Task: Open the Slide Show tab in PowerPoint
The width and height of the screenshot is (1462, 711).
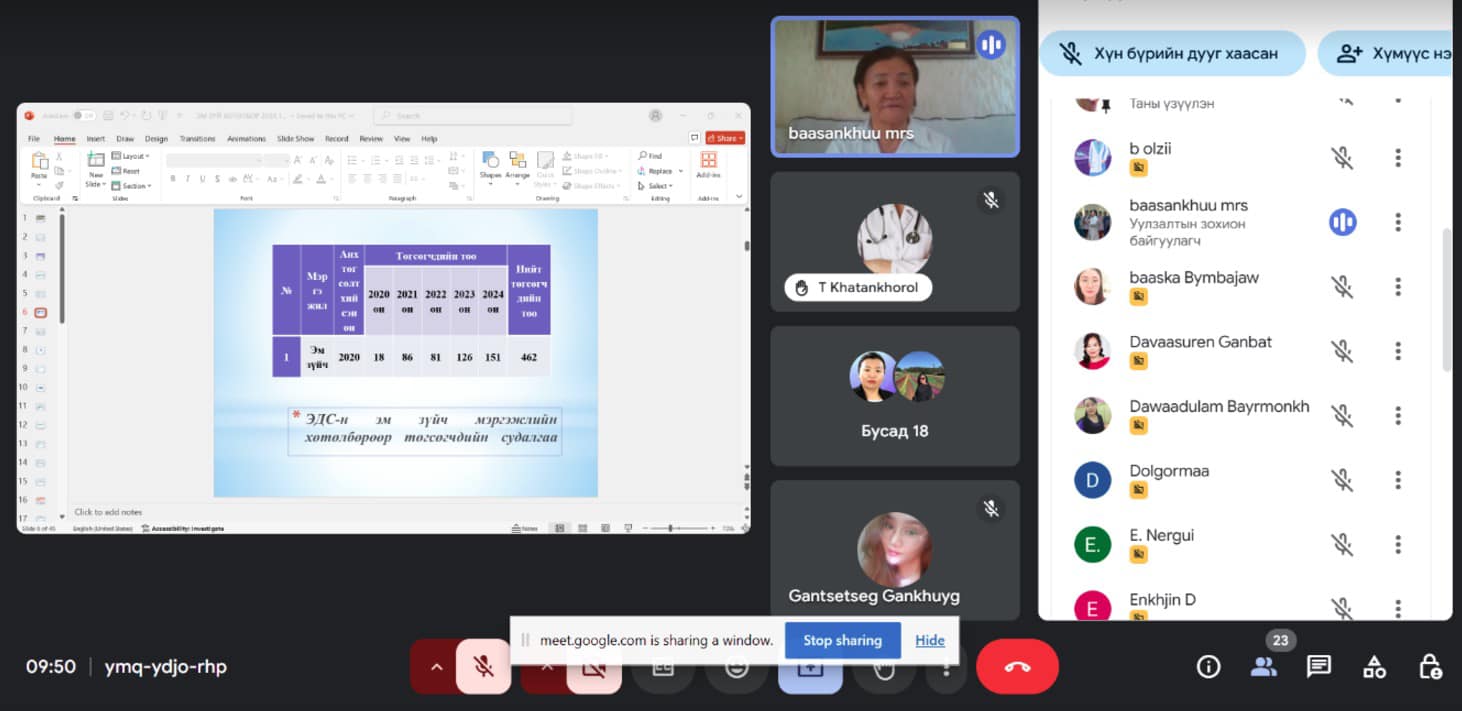Action: click(x=295, y=139)
